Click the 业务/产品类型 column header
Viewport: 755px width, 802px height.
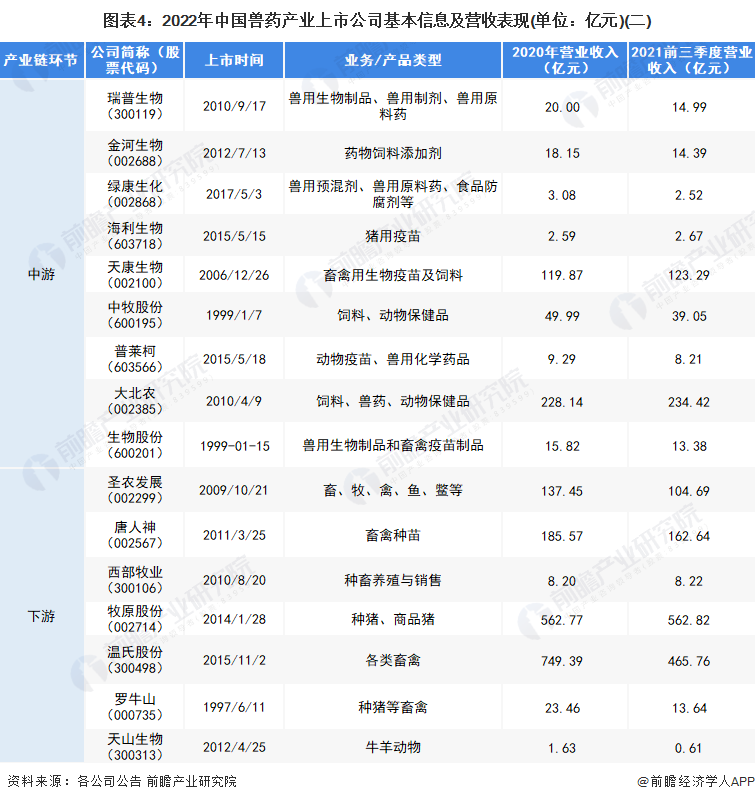coord(393,60)
